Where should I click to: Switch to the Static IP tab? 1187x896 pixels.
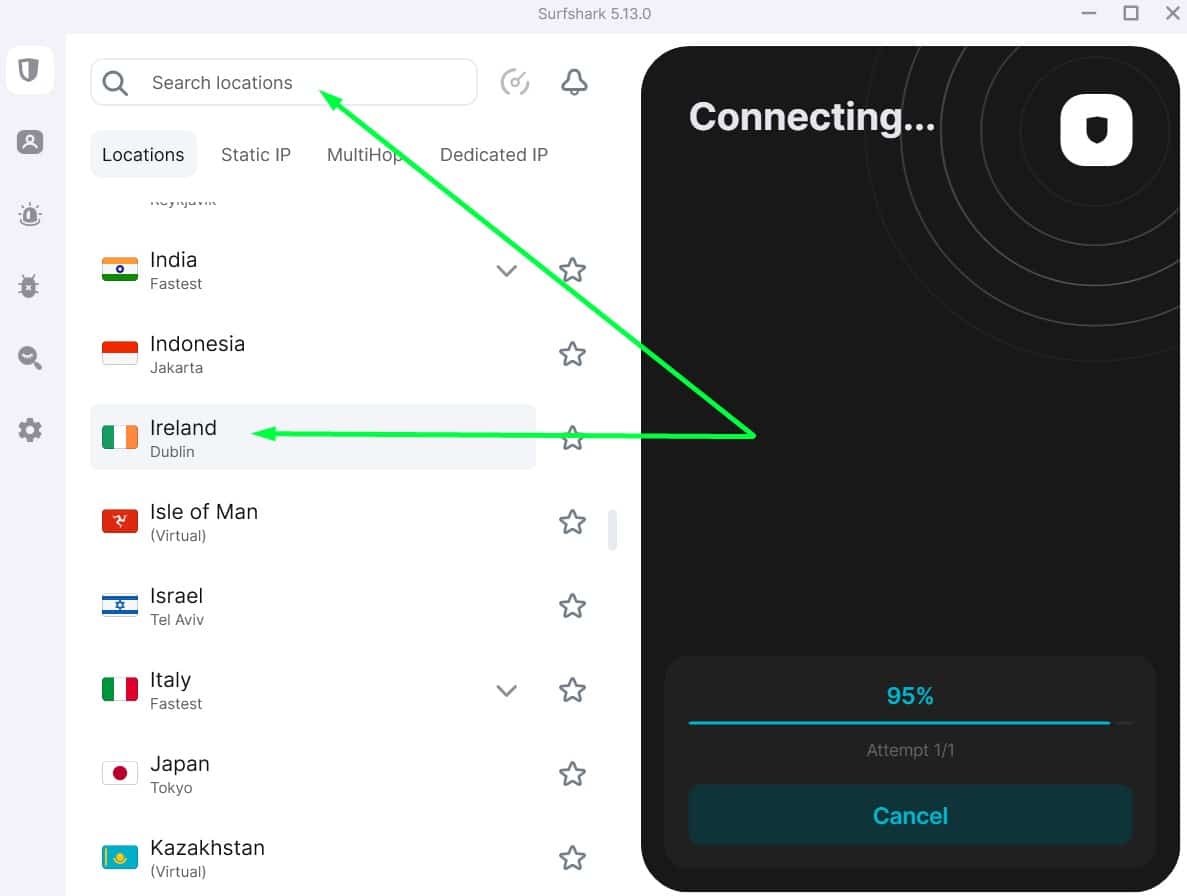pyautogui.click(x=256, y=154)
